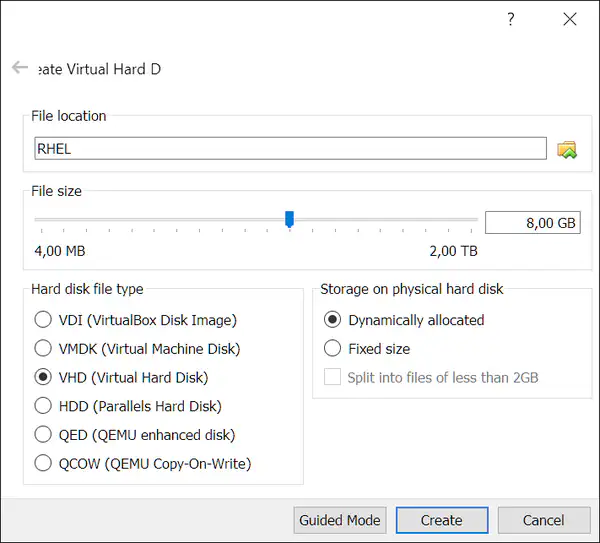The width and height of the screenshot is (600, 543).
Task: Click the folder browse icon for file location
Action: (x=567, y=150)
